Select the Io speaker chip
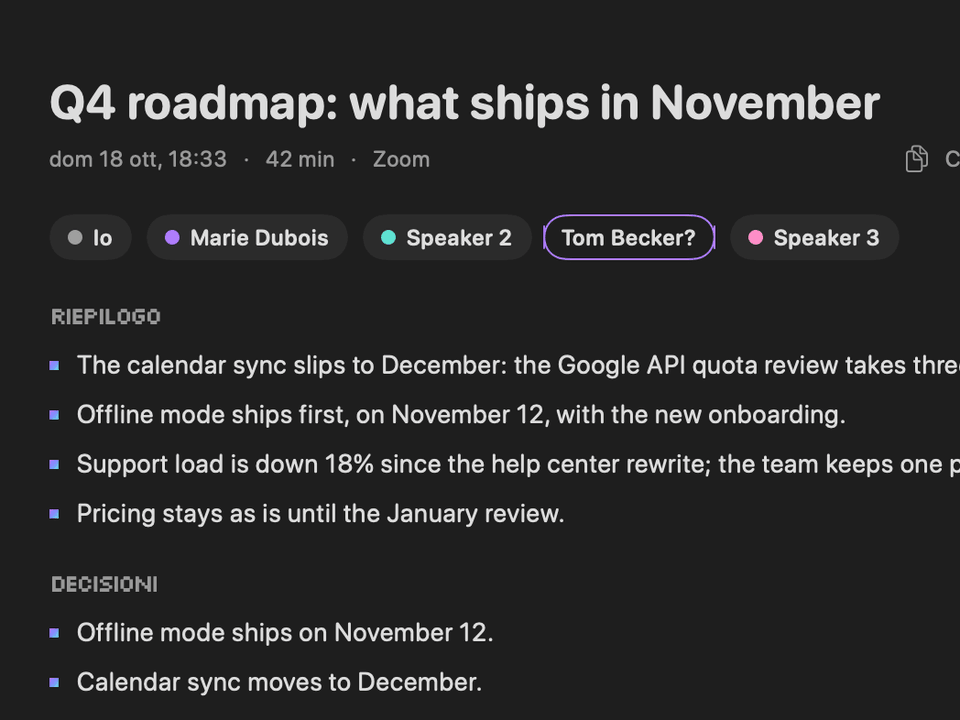Image resolution: width=960 pixels, height=720 pixels. coord(91,238)
